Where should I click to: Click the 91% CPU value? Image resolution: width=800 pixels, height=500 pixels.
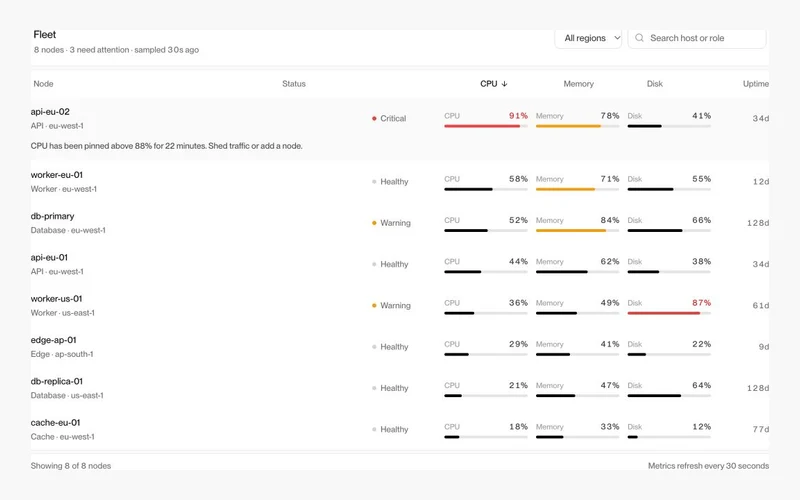(x=518, y=116)
